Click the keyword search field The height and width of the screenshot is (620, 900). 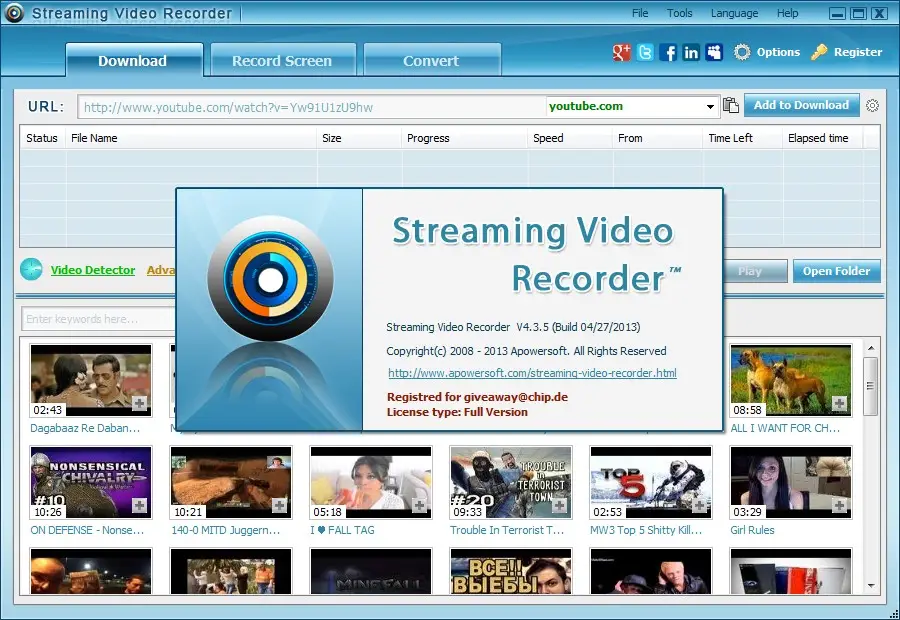click(99, 319)
